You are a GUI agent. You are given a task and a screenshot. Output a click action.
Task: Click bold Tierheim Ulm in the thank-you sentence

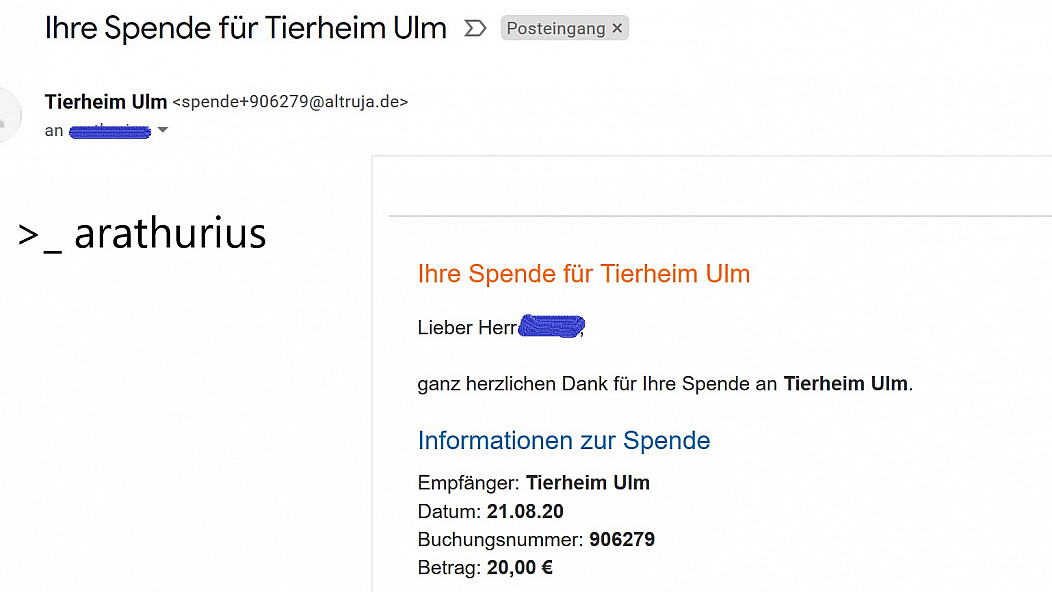[845, 383]
